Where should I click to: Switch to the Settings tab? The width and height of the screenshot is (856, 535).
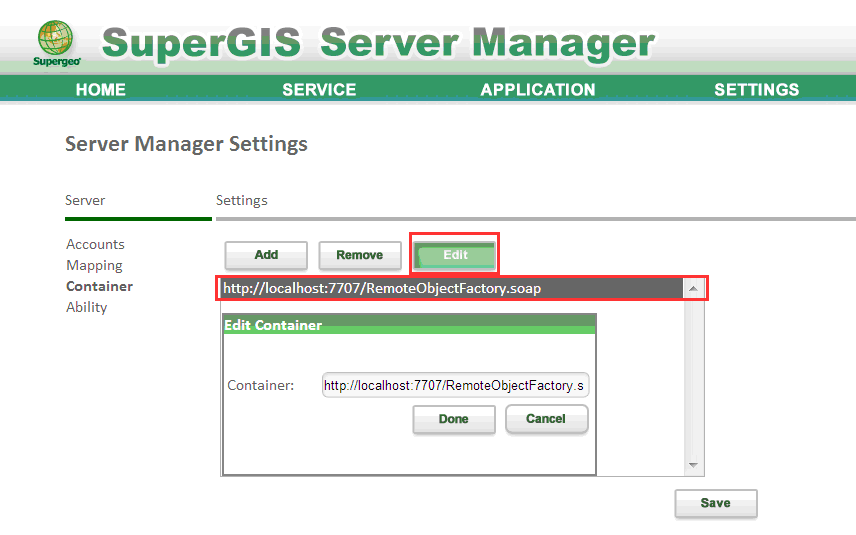(x=242, y=200)
